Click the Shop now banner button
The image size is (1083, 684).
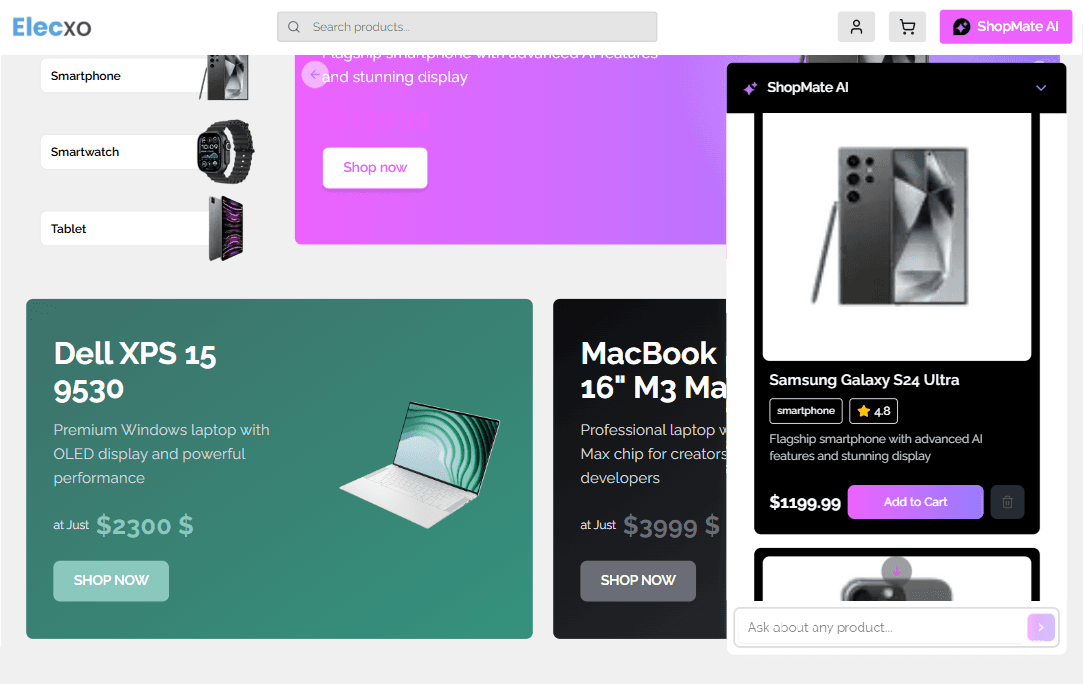[375, 168]
